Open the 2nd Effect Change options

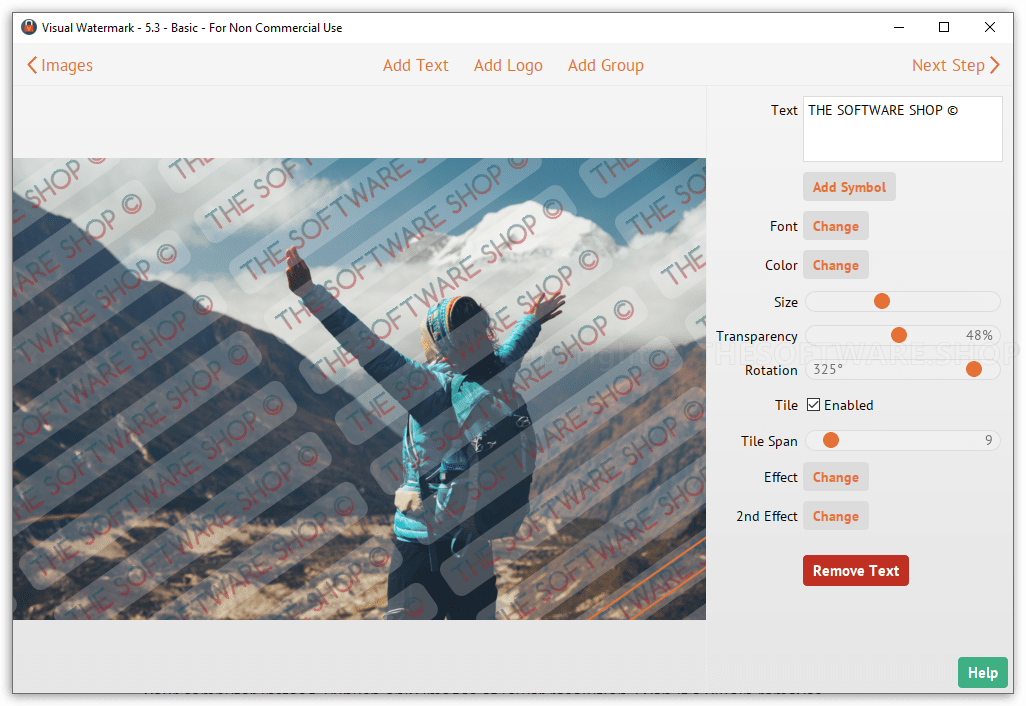(x=835, y=516)
